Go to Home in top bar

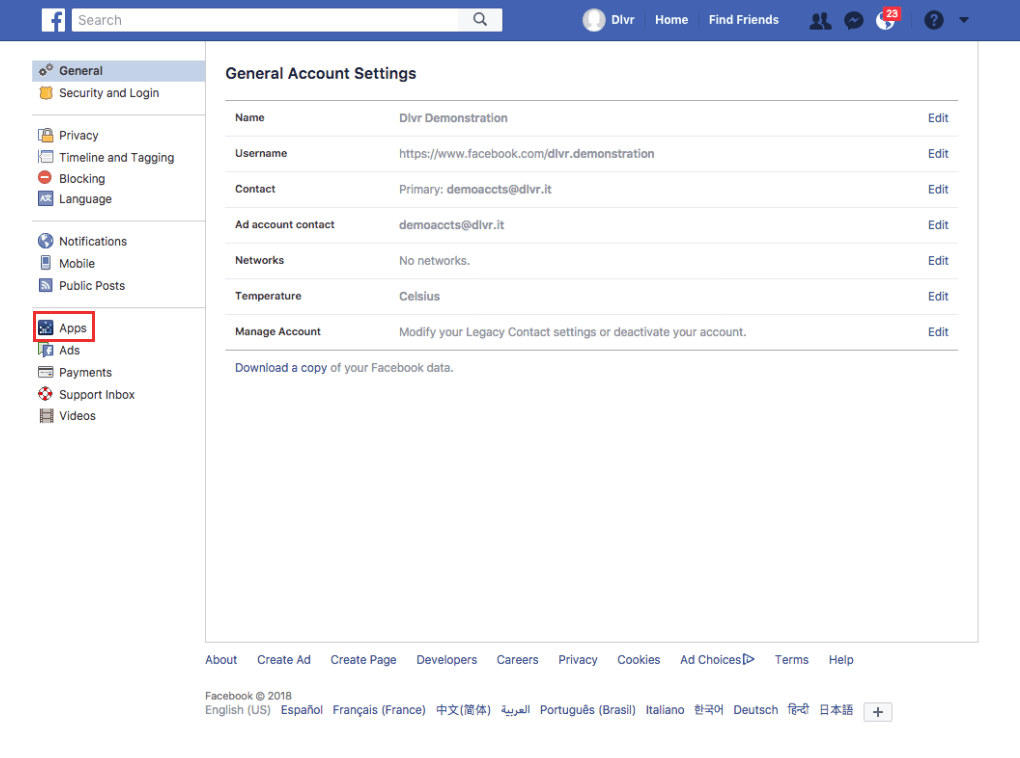coord(671,20)
